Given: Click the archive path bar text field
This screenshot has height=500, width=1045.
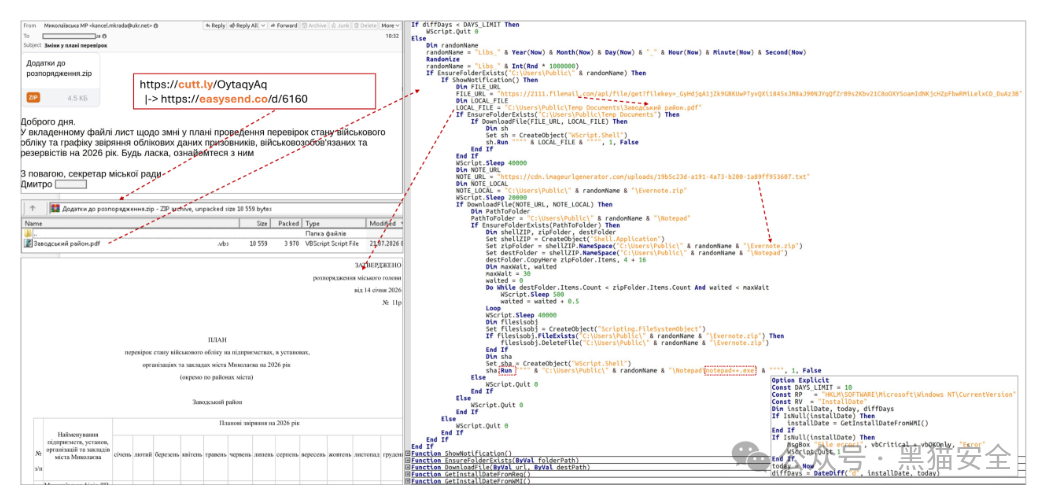Looking at the screenshot, I should (x=224, y=208).
